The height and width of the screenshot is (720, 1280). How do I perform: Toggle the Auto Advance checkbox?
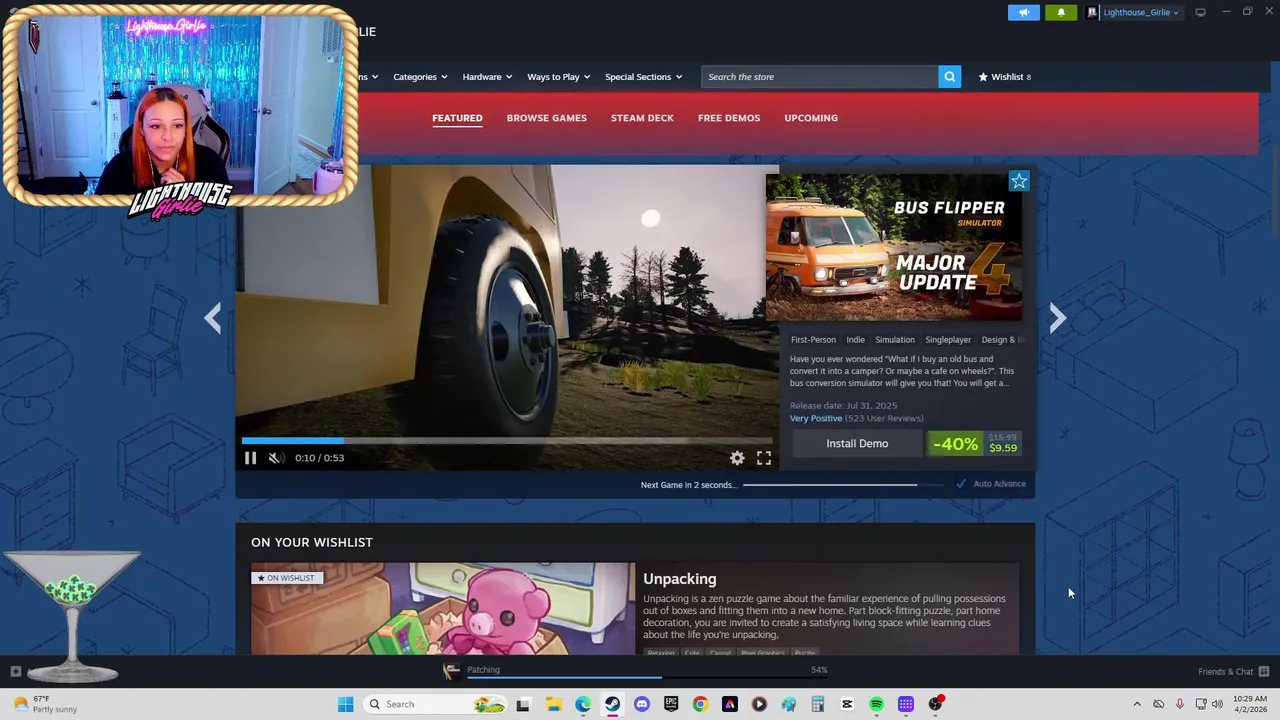(961, 484)
